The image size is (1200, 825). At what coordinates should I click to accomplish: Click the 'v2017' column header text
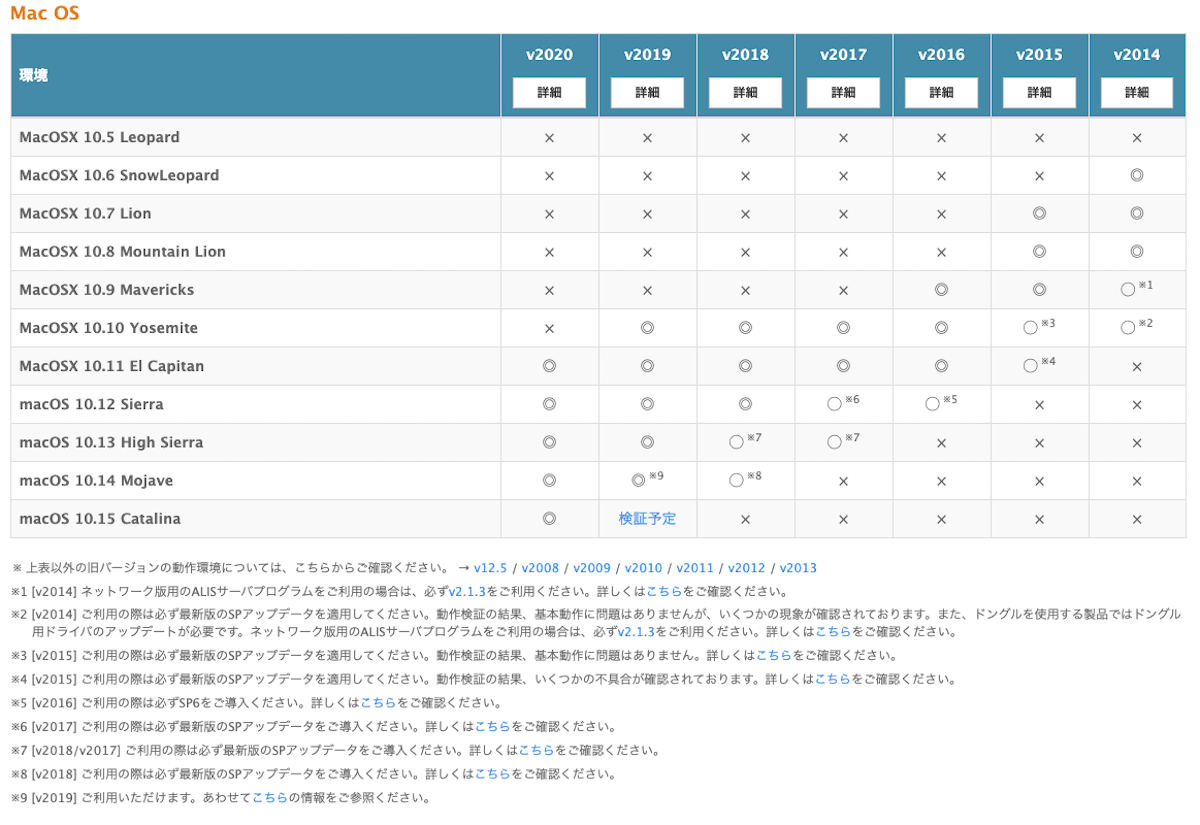[x=843, y=55]
